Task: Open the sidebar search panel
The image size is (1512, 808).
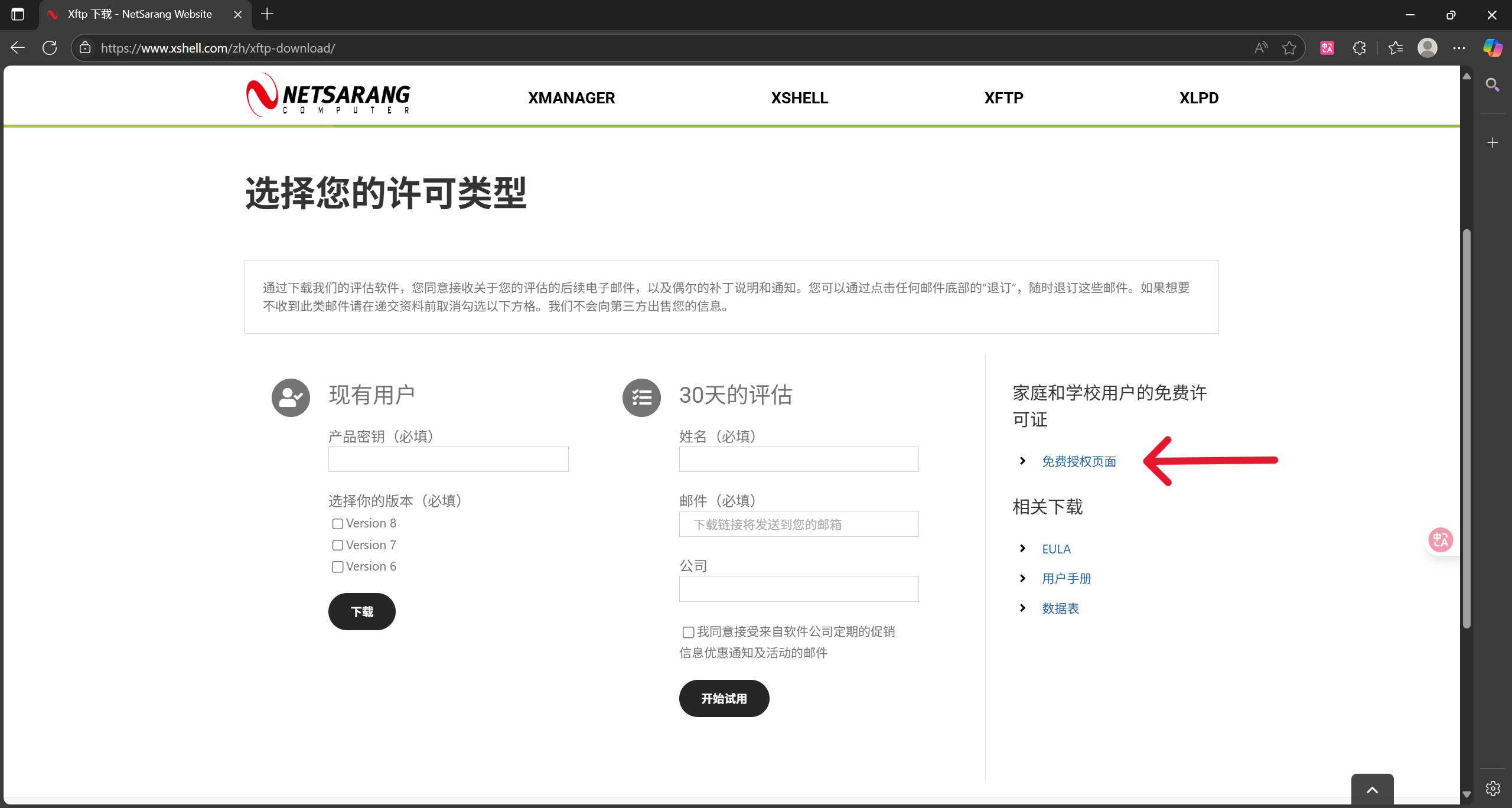Action: 1493,85
